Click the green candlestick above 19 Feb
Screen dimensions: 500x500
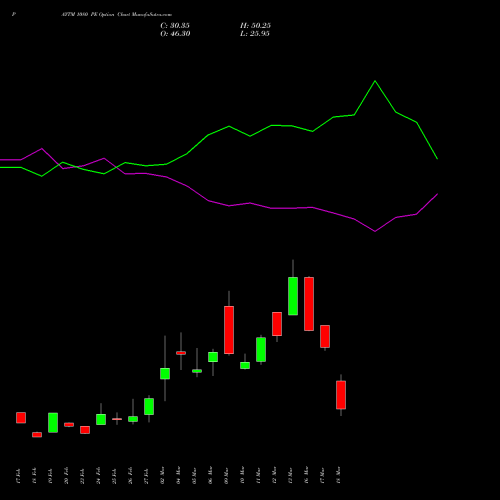click(53, 423)
